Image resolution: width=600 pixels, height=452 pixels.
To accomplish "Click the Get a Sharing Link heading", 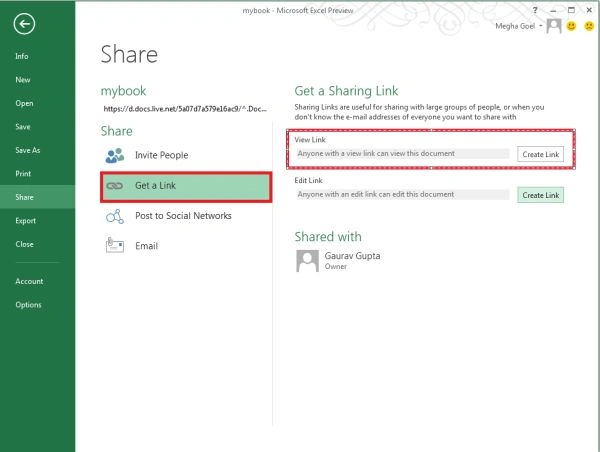I will coord(346,91).
